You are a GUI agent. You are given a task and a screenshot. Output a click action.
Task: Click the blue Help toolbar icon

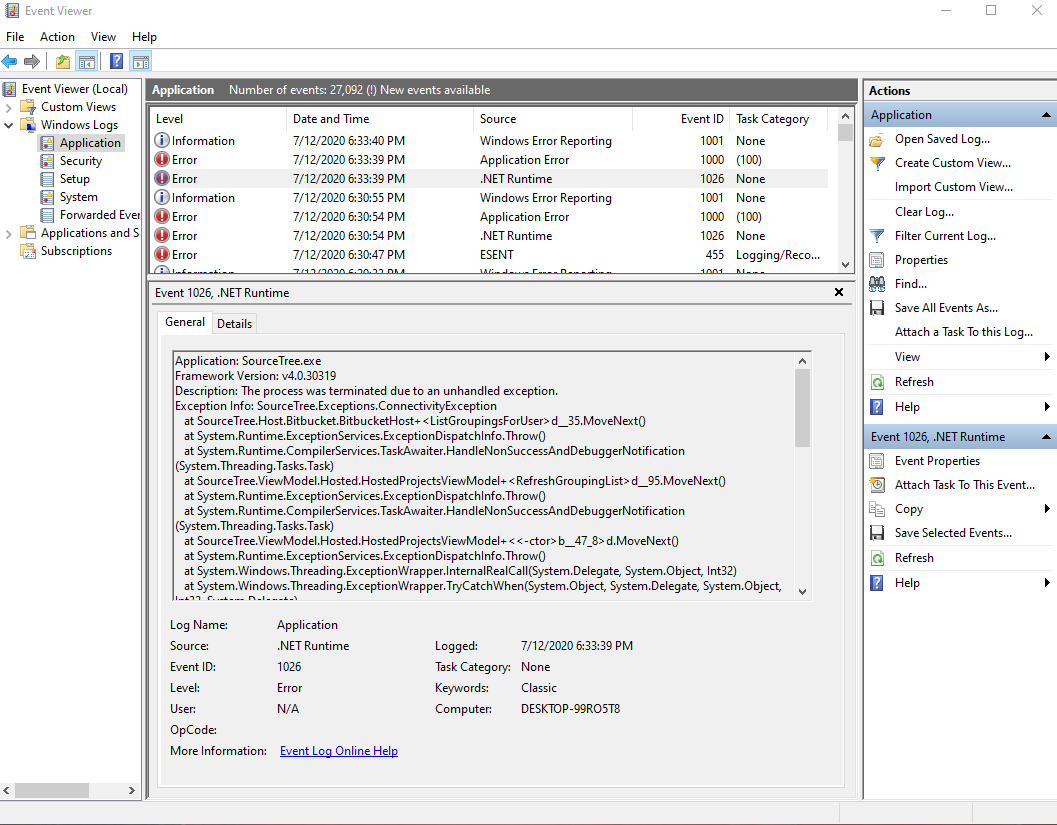[x=116, y=61]
